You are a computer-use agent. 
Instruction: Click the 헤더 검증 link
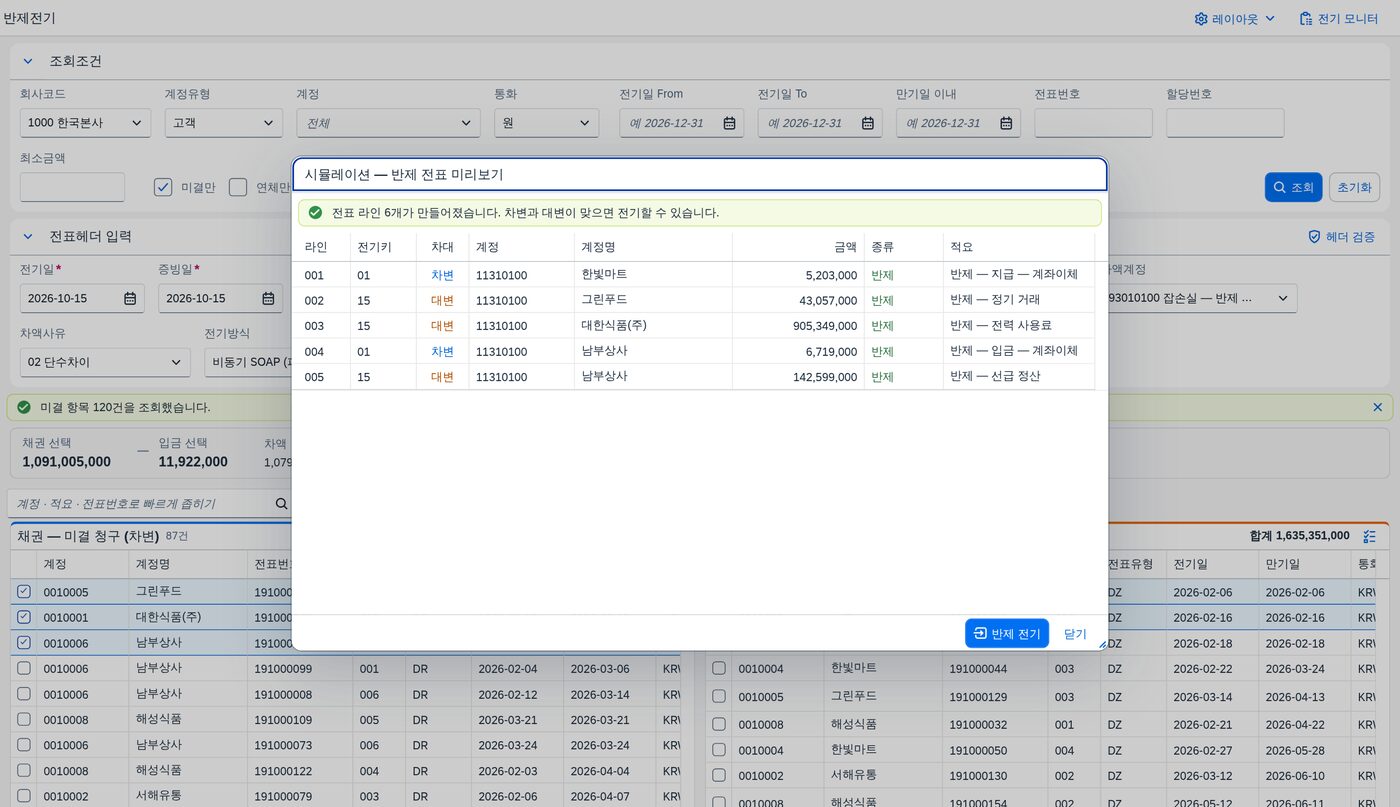[1341, 237]
